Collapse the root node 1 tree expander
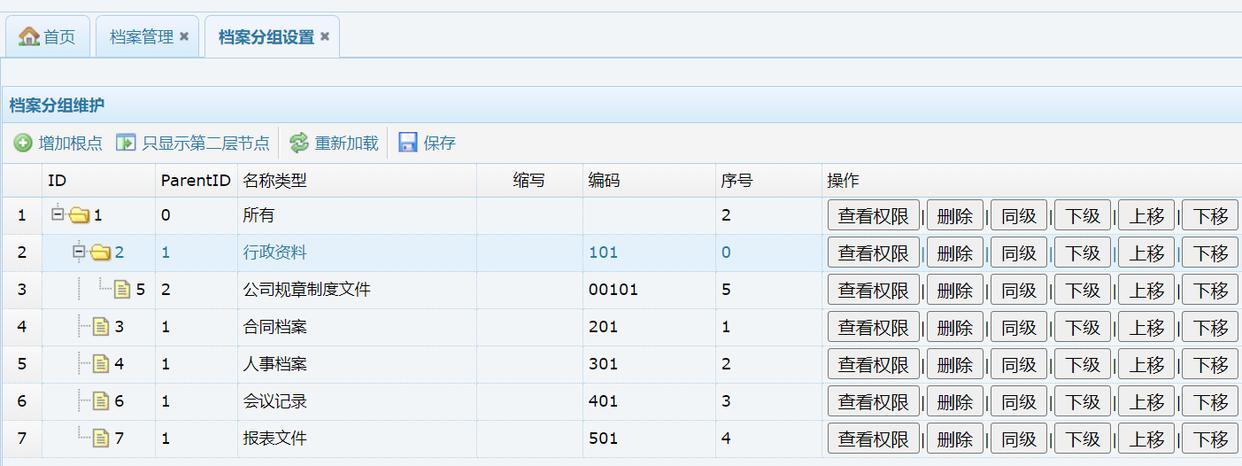This screenshot has height=466, width=1242. (58, 215)
